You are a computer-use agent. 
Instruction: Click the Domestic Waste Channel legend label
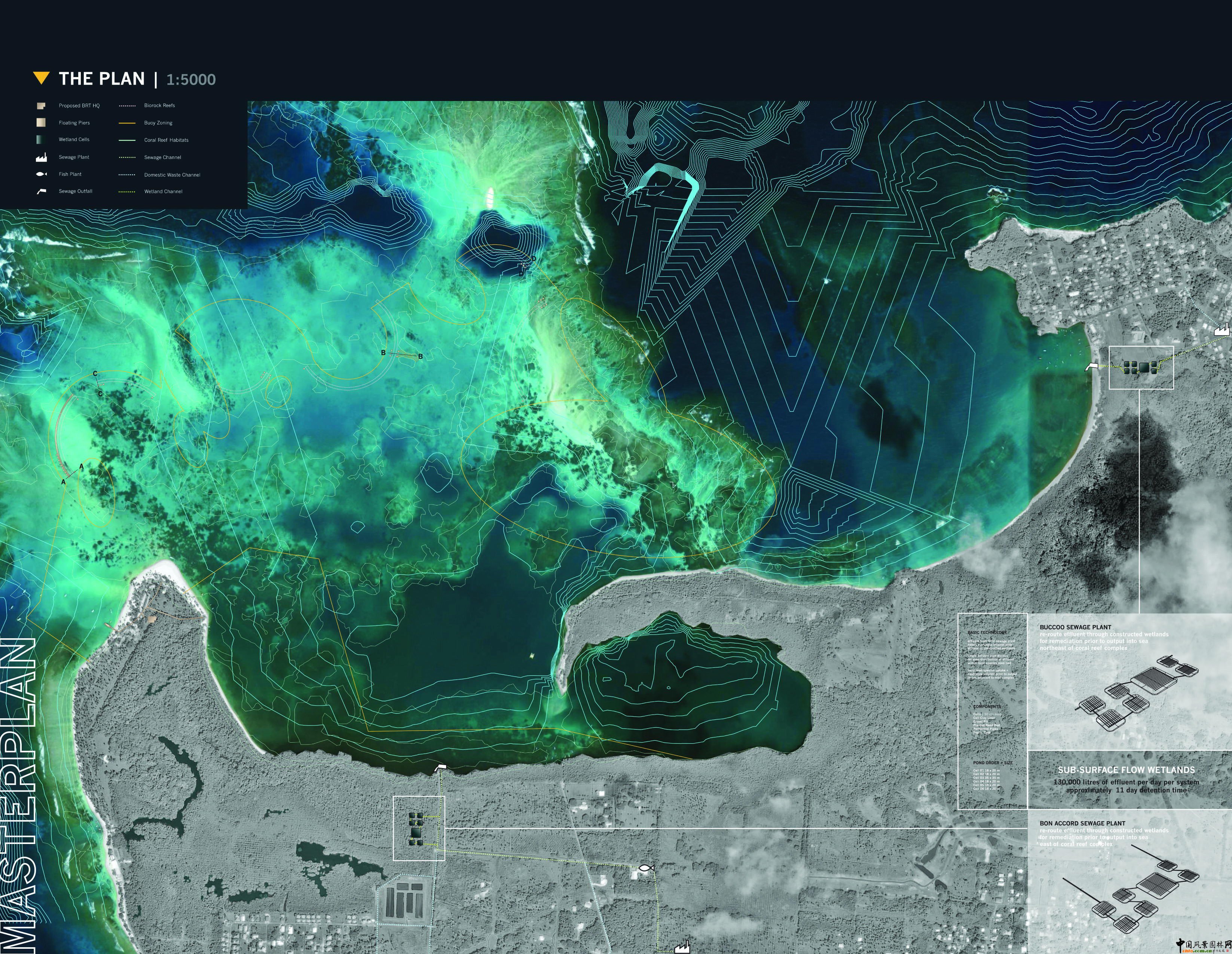[172, 175]
